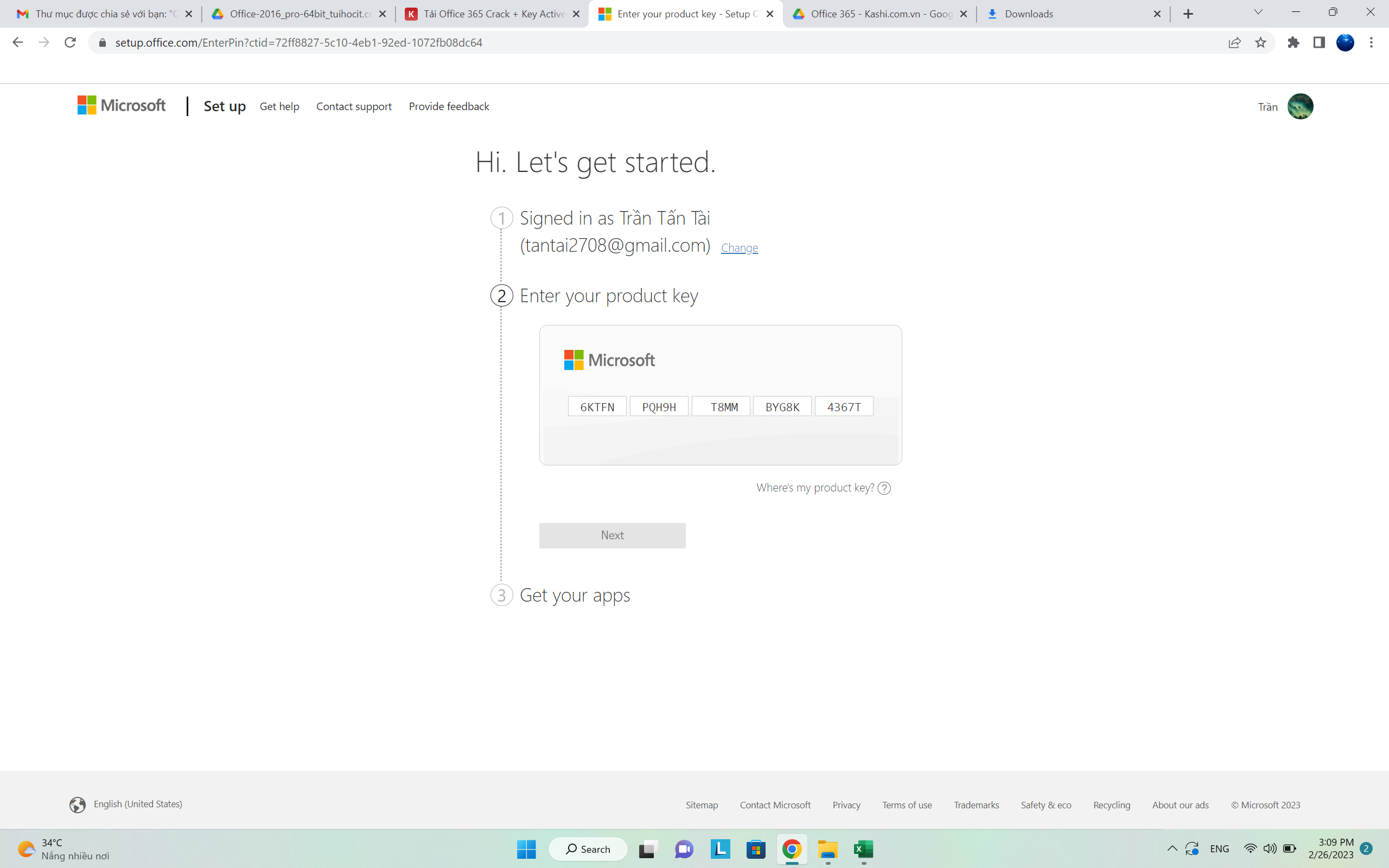Viewport: 1389px width, 868px height.
Task: Open the Privacy footer link
Action: coord(846,805)
